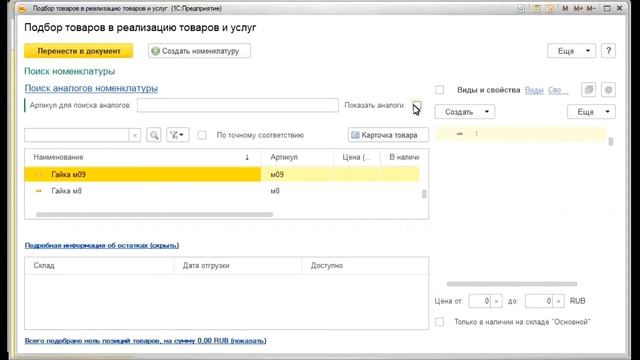Enable По точному соответствию checkbox
Screen dimensions: 640x360
(202, 135)
